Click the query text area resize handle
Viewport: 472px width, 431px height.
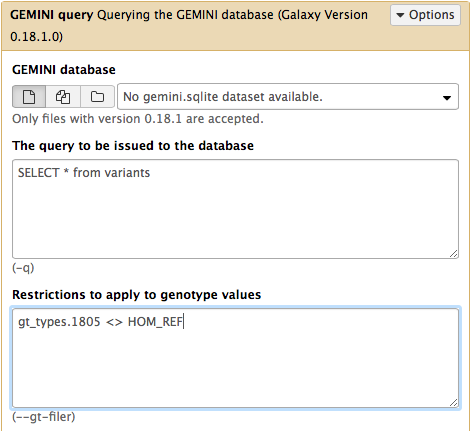453,253
